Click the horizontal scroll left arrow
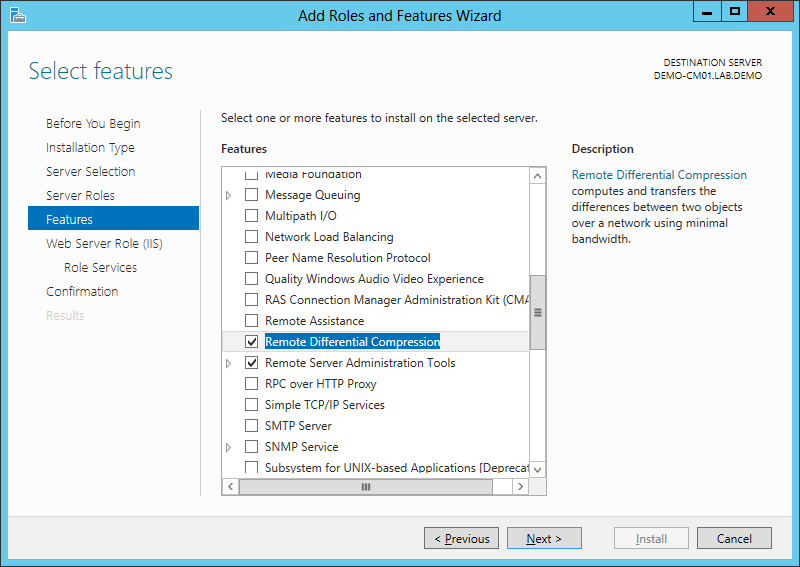Image resolution: width=800 pixels, height=567 pixels. coord(230,486)
